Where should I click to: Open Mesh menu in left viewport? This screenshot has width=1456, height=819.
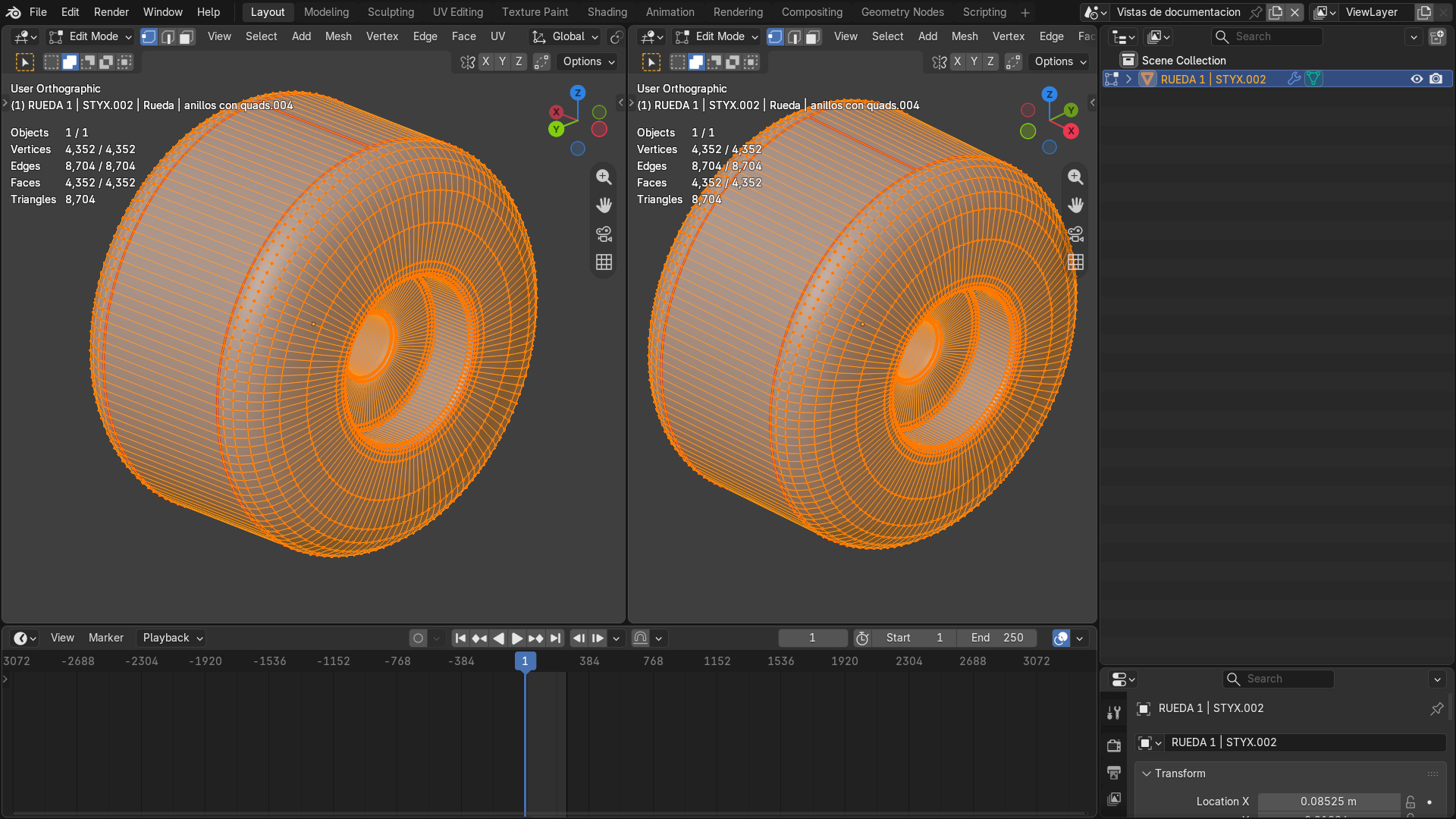(x=338, y=36)
